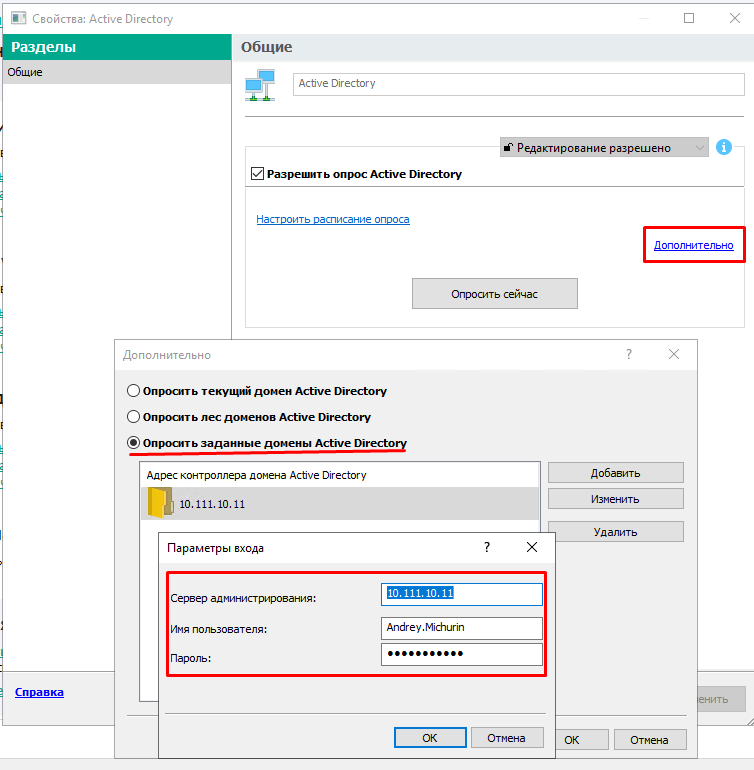
Task: Click the Сервер администрирования input field
Action: tap(462, 594)
